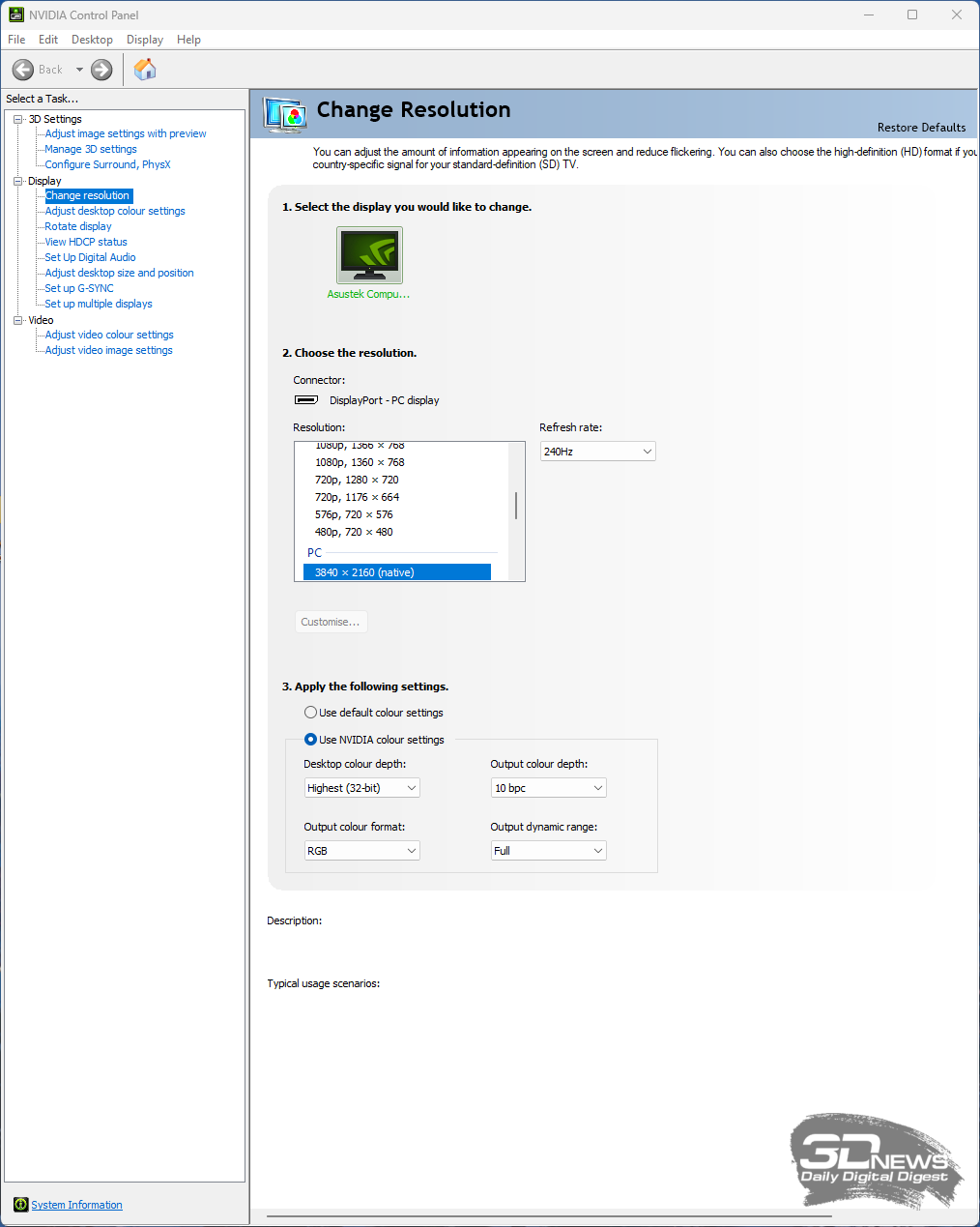
Task: Open the Help menu
Action: click(188, 40)
